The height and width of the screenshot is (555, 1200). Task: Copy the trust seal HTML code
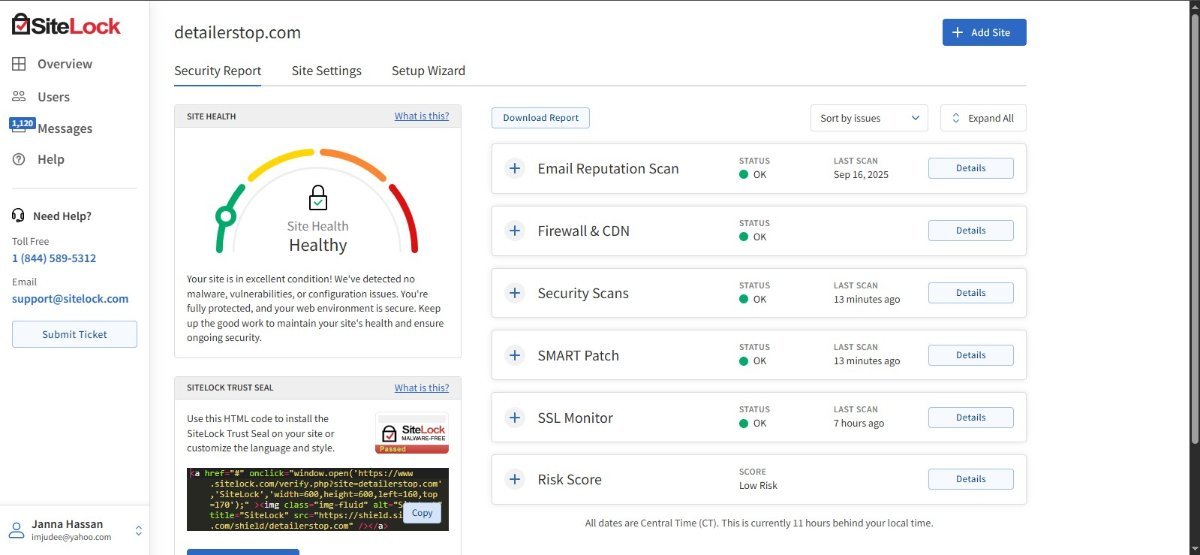tap(422, 512)
